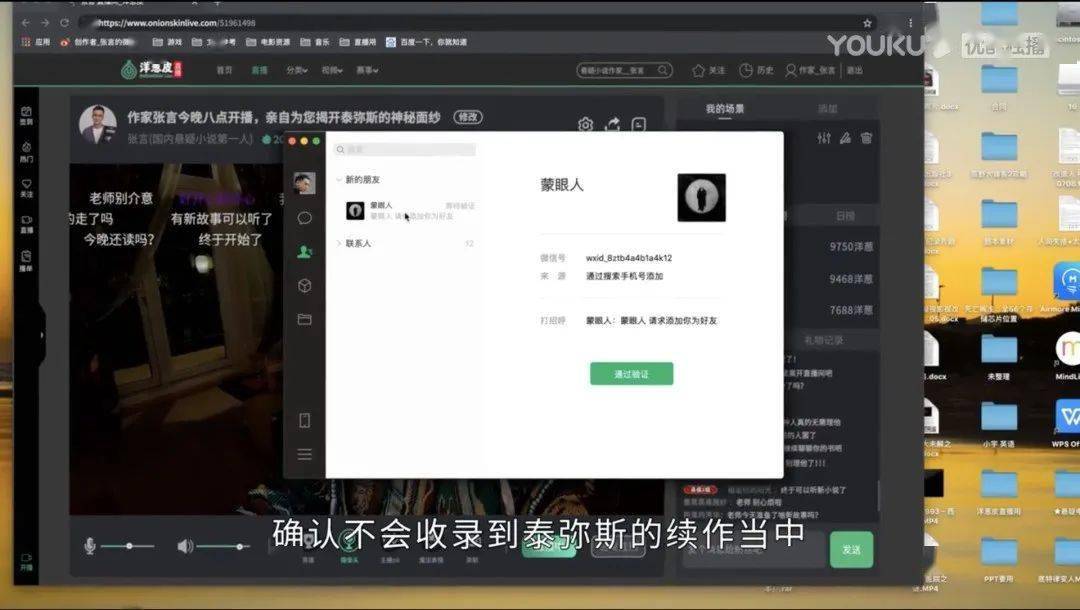Click the onionskinlive.com address bar
This screenshot has height=610, width=1080.
[x=475, y=23]
